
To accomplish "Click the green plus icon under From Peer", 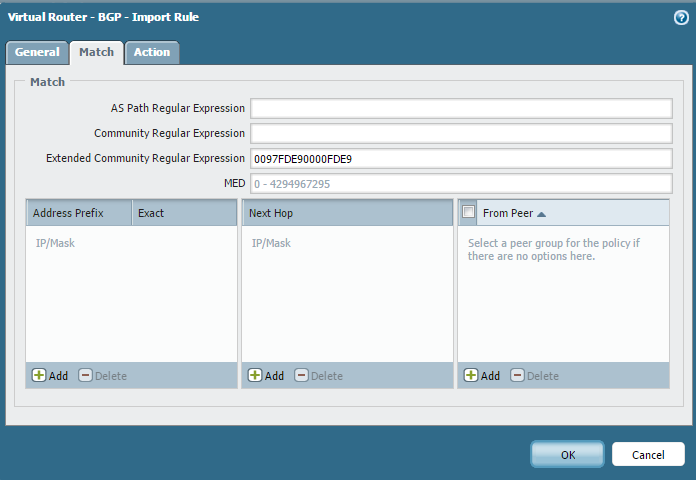I will pyautogui.click(x=471, y=375).
